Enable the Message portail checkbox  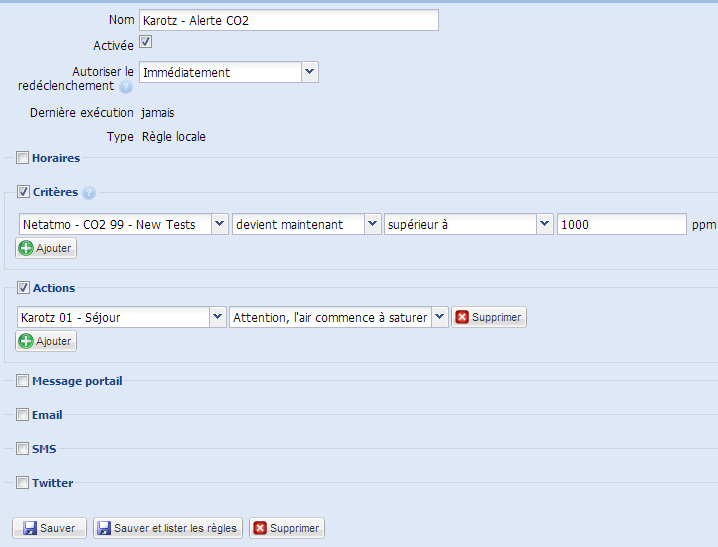click(x=22, y=381)
